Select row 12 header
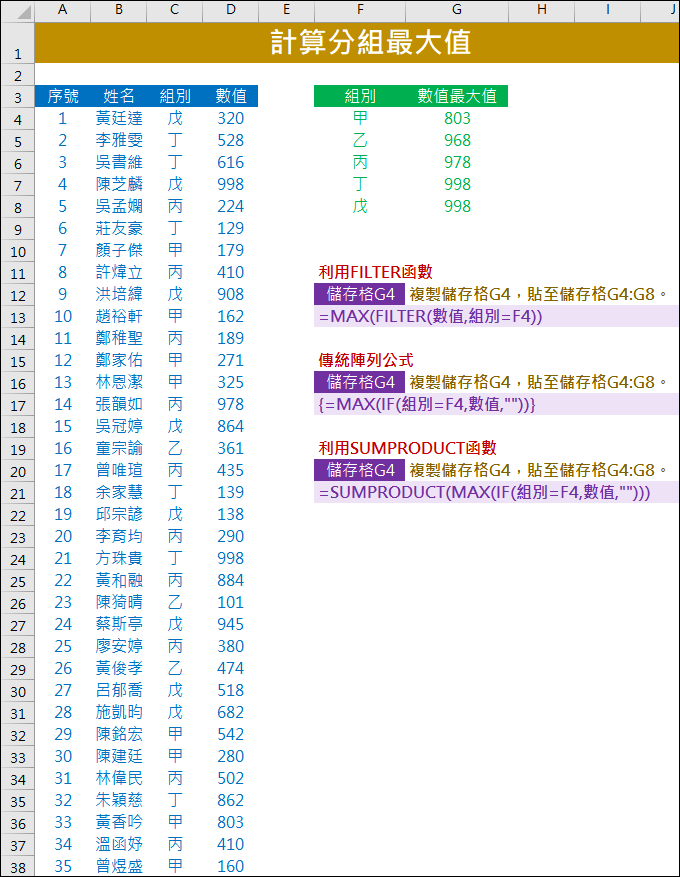680x877 pixels. [x=18, y=295]
